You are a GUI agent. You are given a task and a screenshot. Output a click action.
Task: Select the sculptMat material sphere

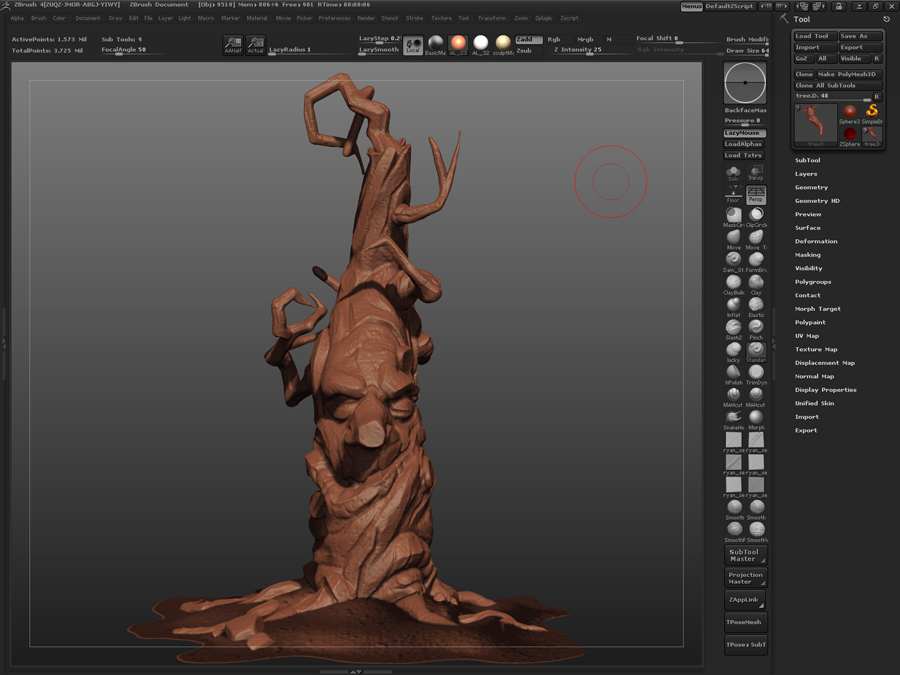503,44
